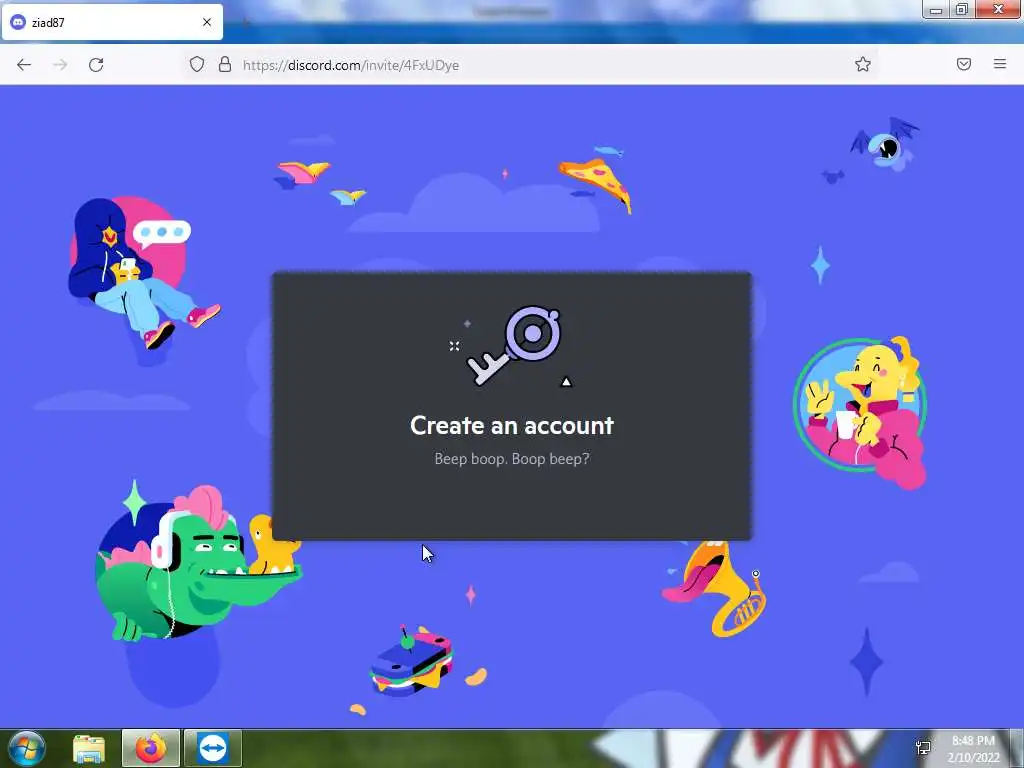Open File Explorer from the taskbar
The height and width of the screenshot is (768, 1024).
click(x=89, y=748)
